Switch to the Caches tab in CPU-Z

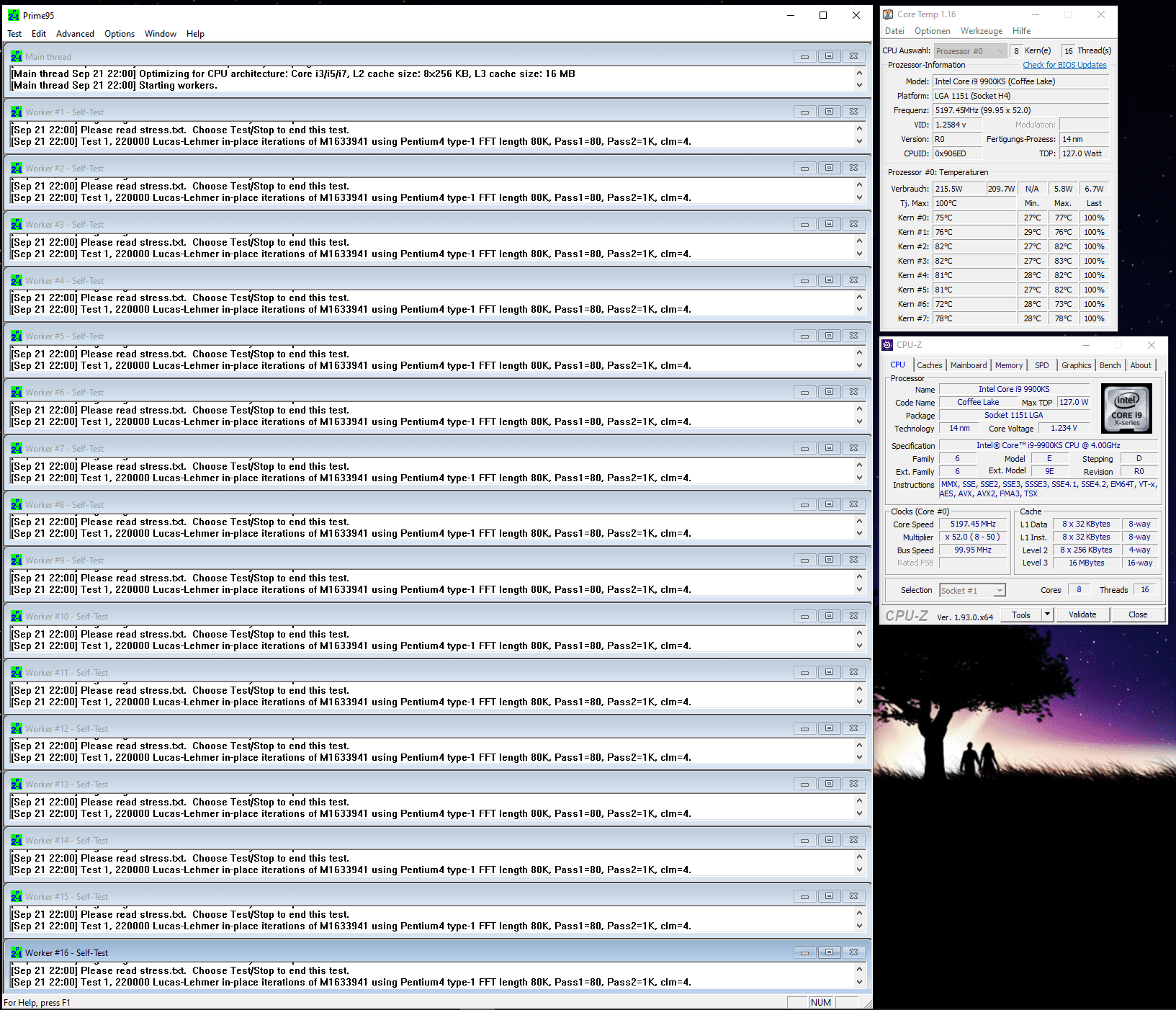(x=930, y=365)
